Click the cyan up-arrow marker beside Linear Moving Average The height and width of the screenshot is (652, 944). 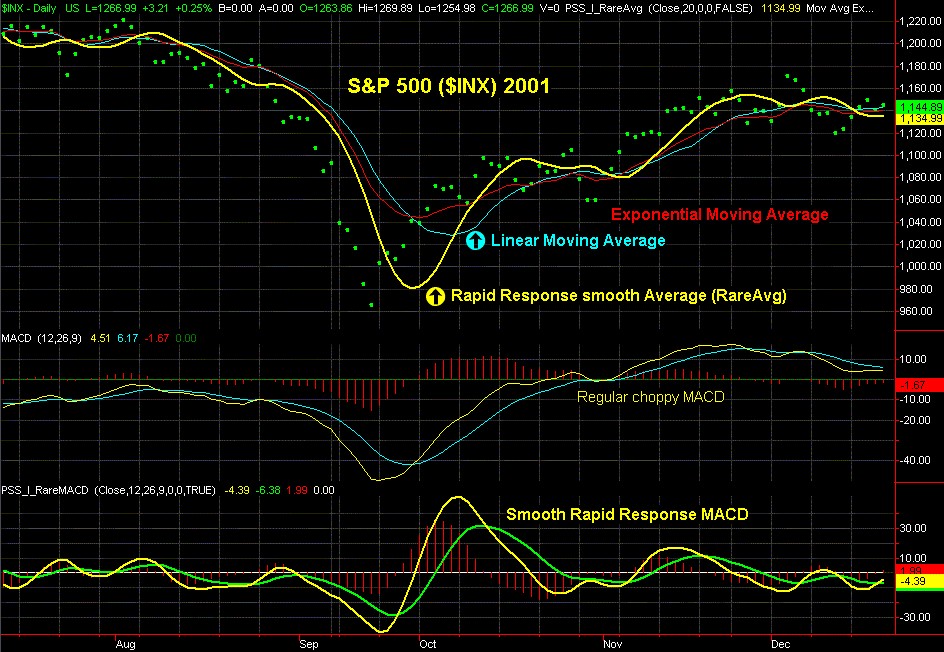pyautogui.click(x=475, y=241)
